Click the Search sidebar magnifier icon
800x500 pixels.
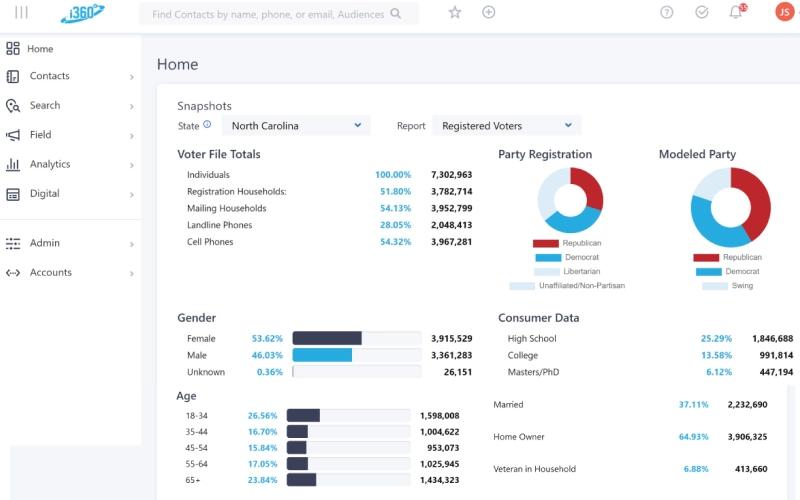pos(13,106)
